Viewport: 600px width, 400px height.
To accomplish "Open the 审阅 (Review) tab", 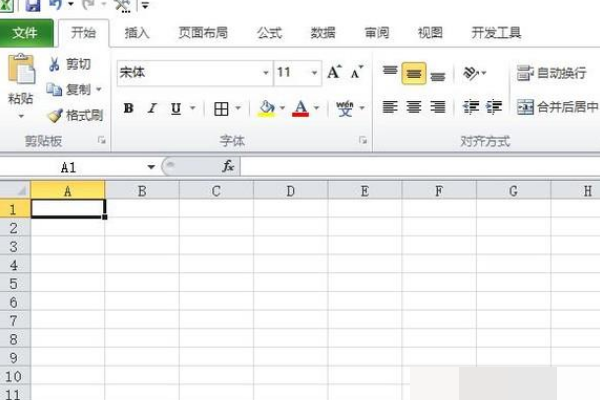I will point(377,33).
